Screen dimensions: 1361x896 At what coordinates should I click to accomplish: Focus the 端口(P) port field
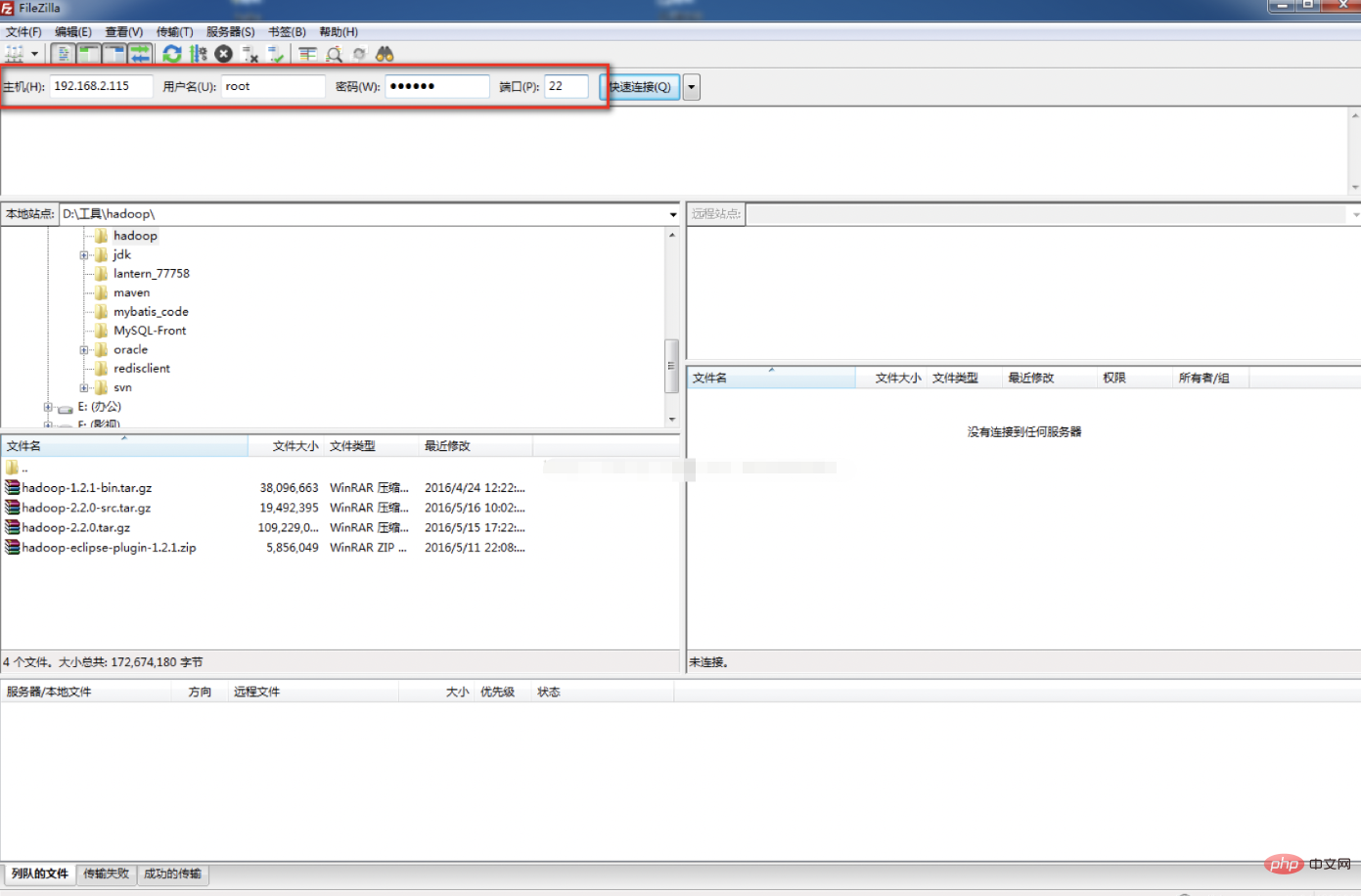[x=567, y=86]
